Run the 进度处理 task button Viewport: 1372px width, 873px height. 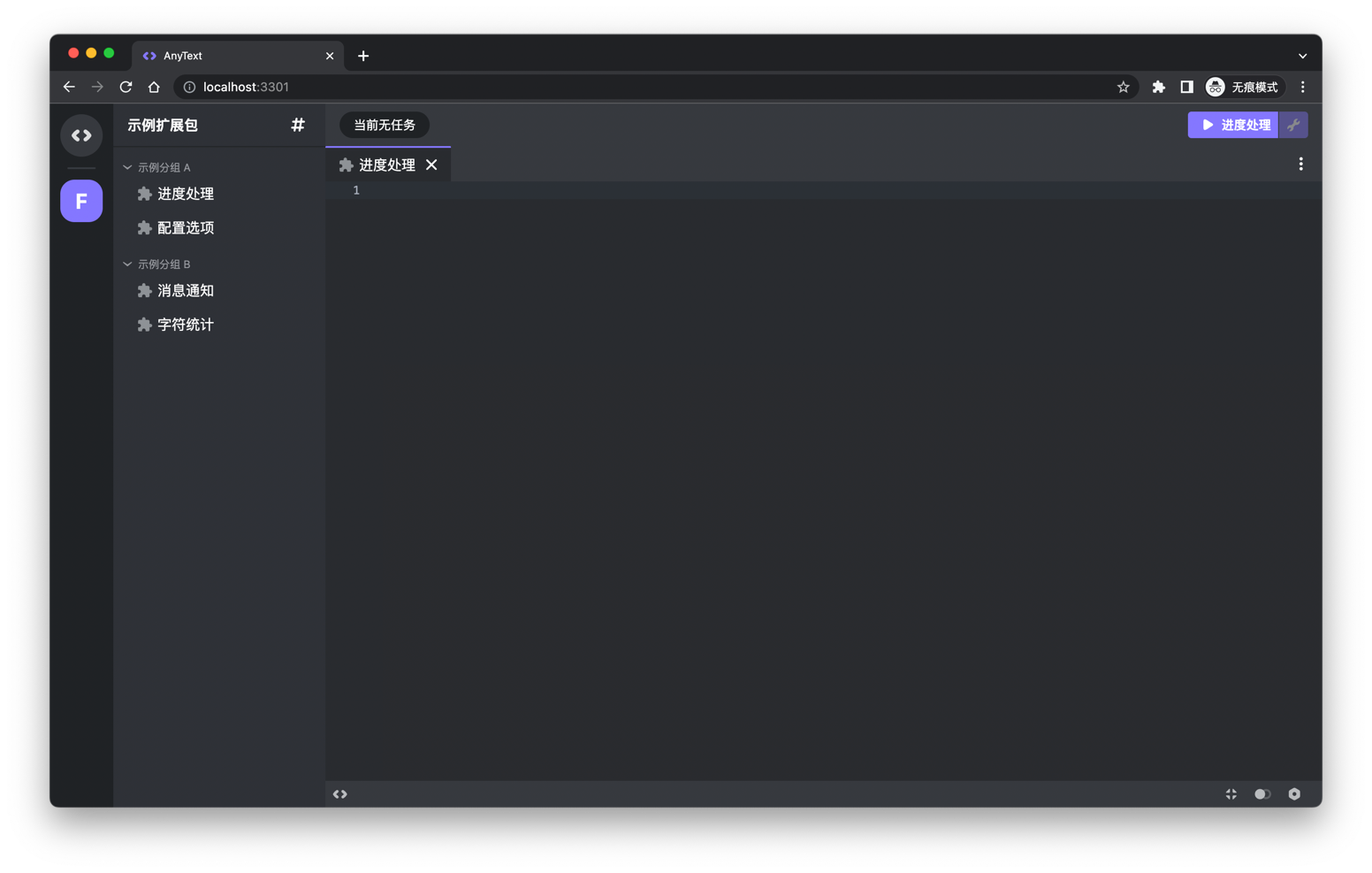1233,125
